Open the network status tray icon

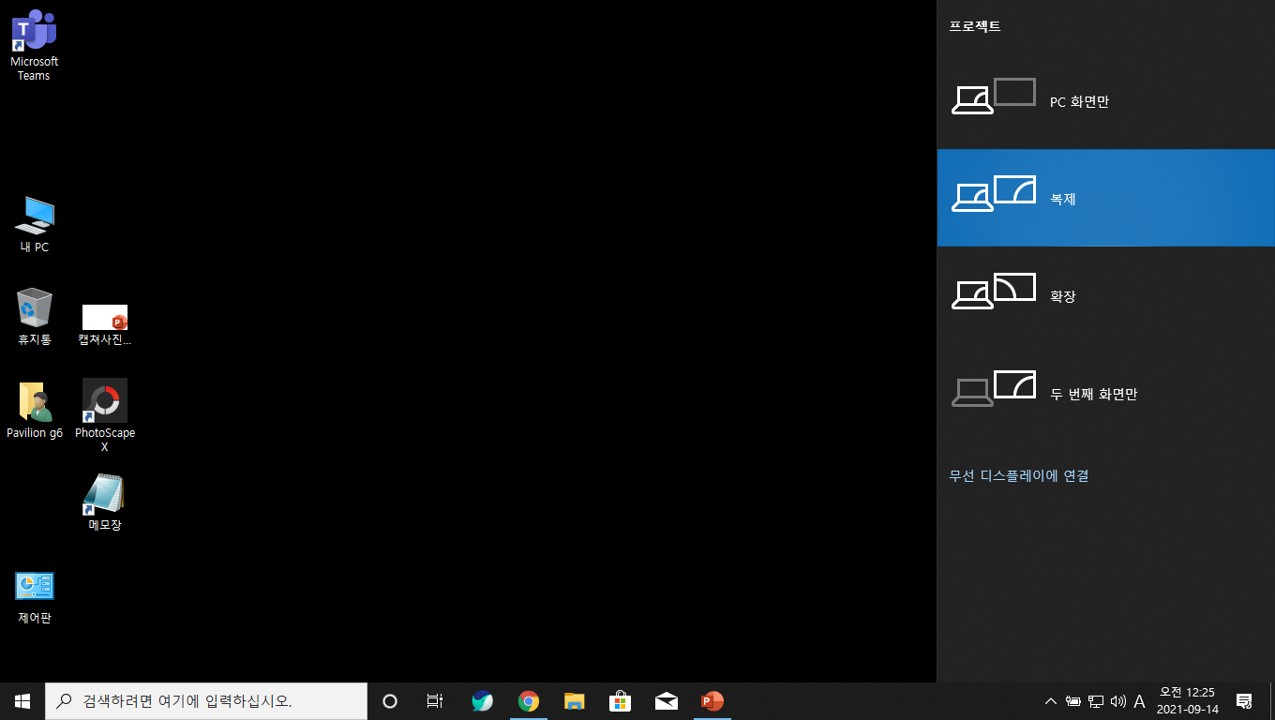pyautogui.click(x=1096, y=701)
